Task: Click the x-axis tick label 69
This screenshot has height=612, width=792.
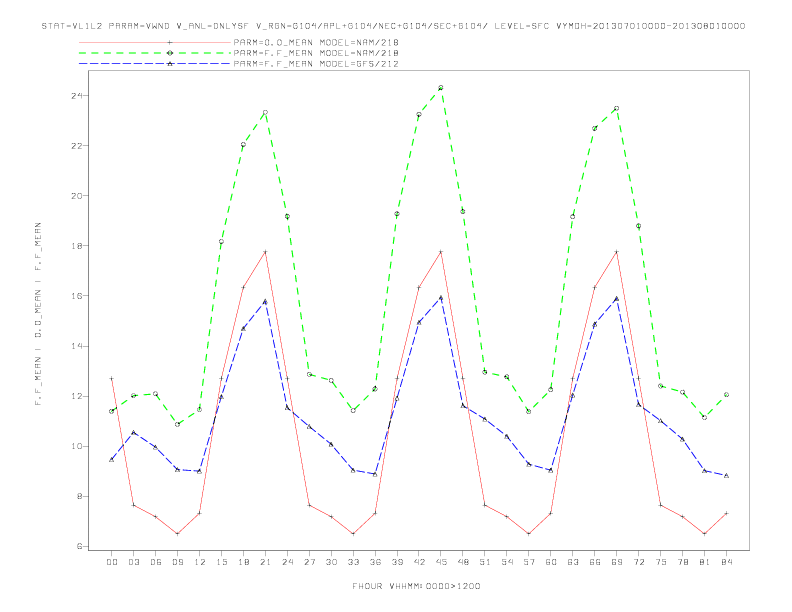Action: 617,562
